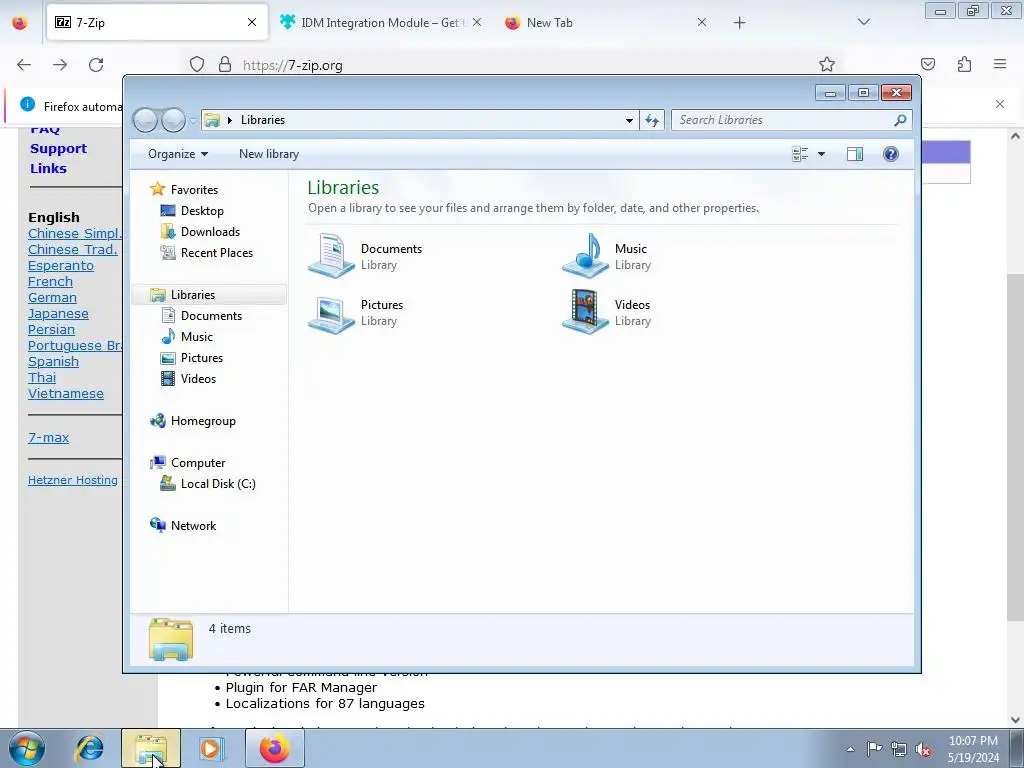Image resolution: width=1024 pixels, height=768 pixels.
Task: Open recent pages dropdown in Explorer
Action: pyautogui.click(x=193, y=120)
